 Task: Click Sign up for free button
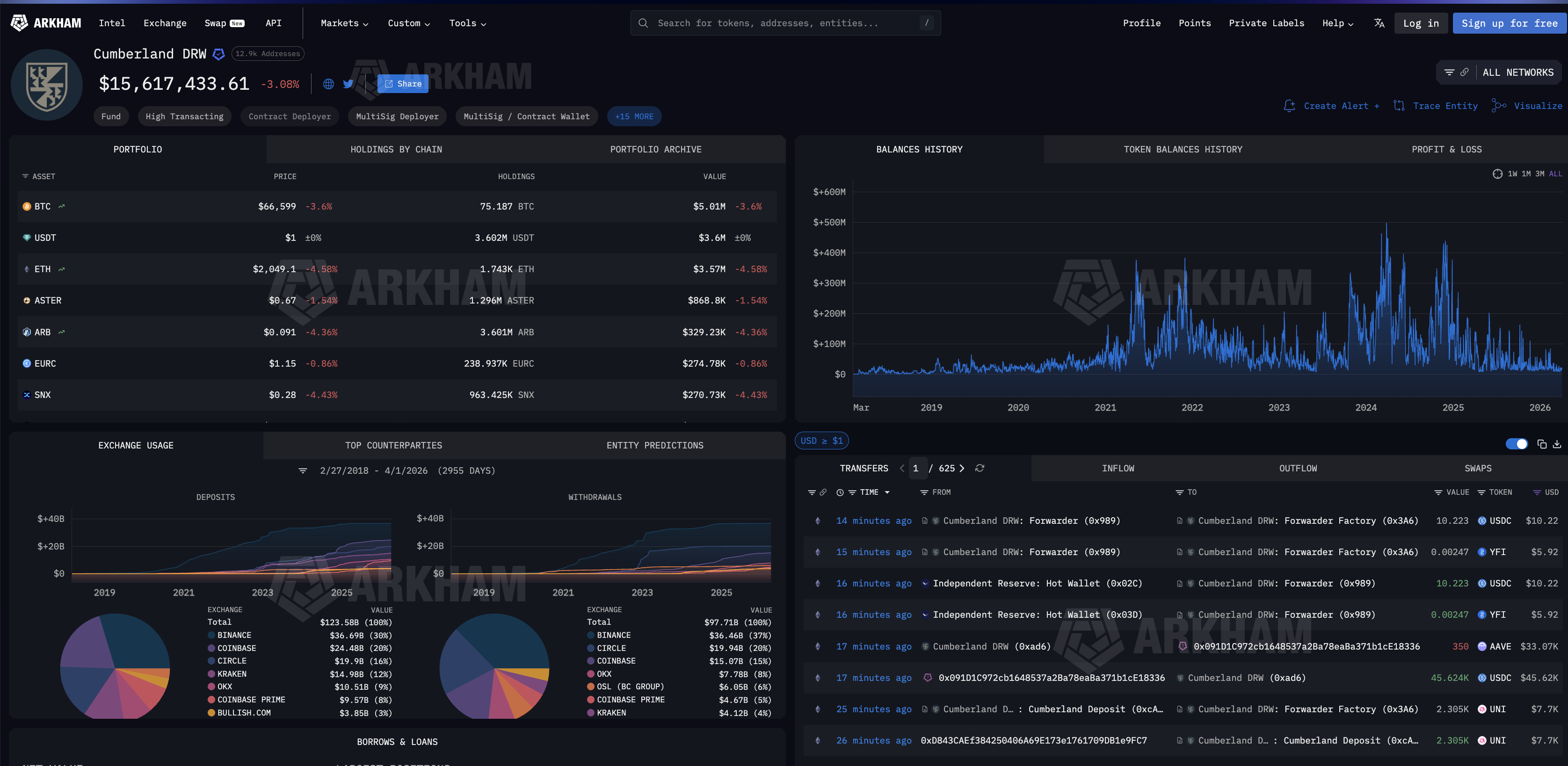click(1509, 23)
